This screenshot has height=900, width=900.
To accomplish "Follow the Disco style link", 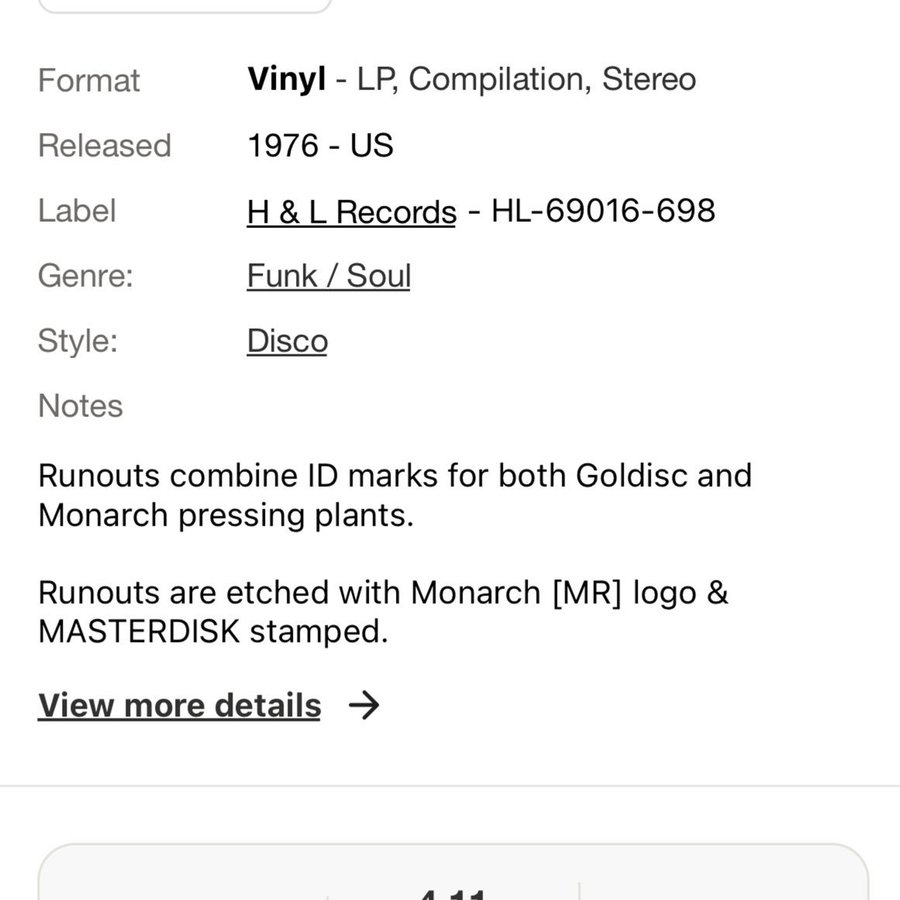I will click(287, 341).
